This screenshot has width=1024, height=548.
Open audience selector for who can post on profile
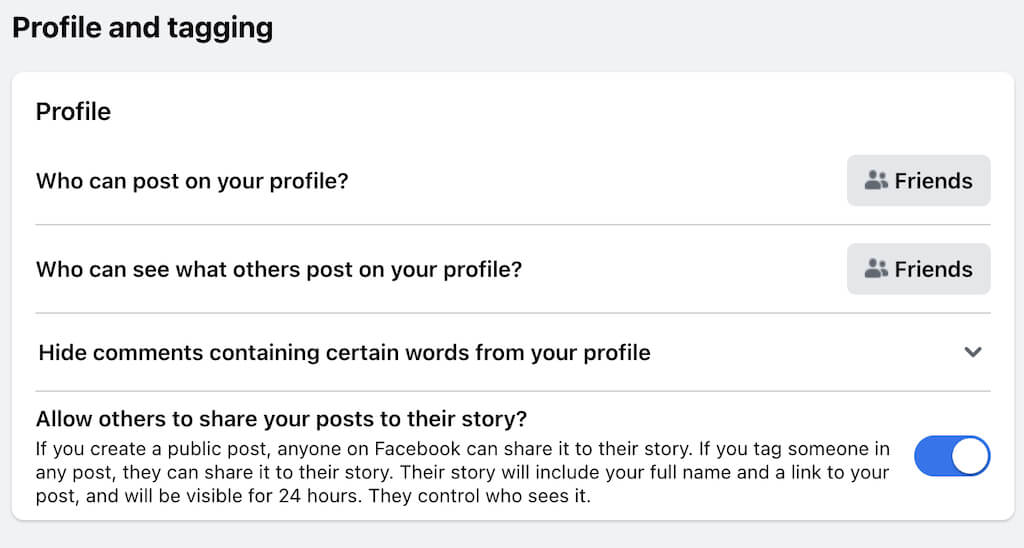tap(918, 180)
